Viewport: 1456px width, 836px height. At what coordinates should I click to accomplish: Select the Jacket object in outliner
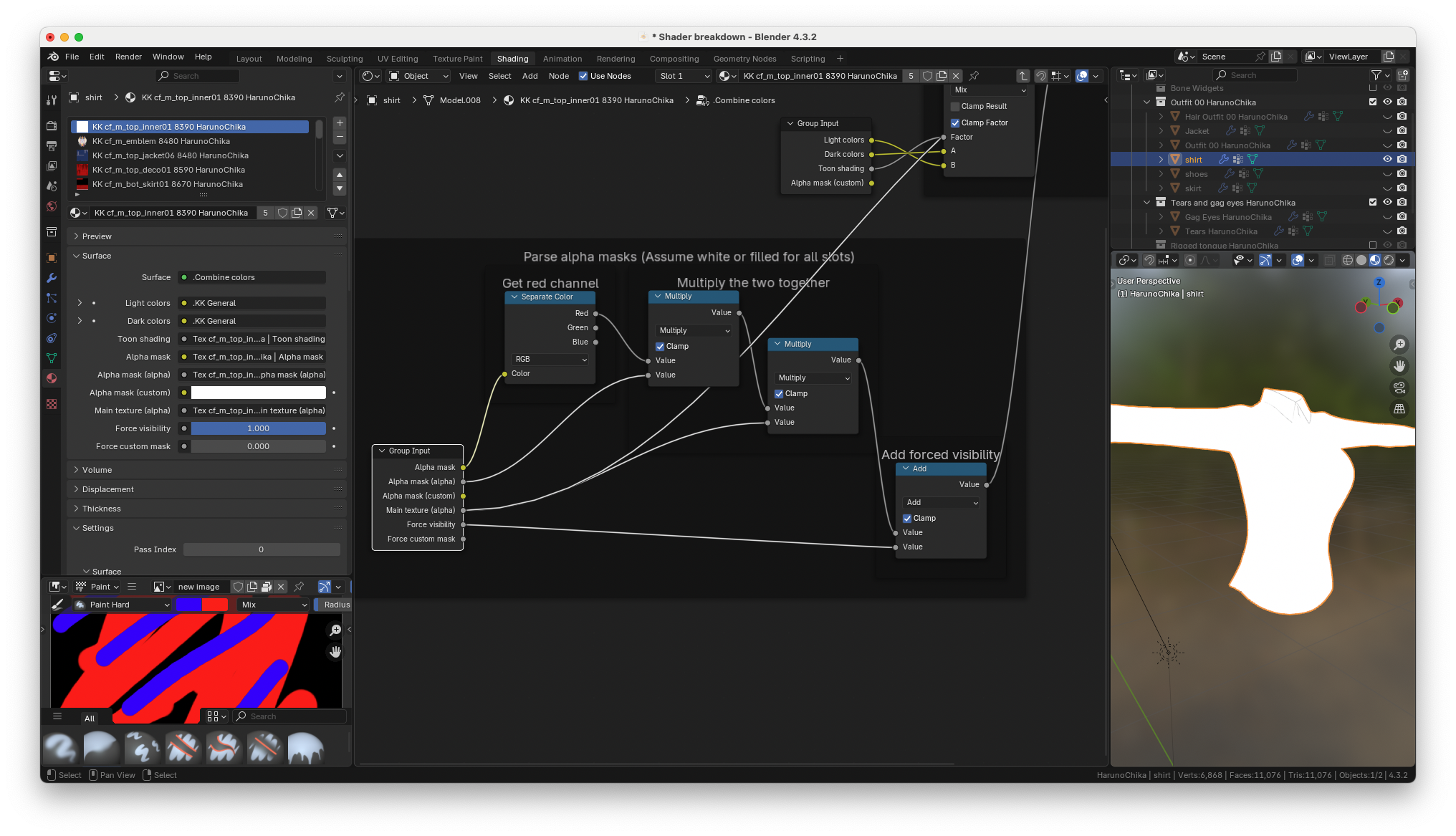point(1197,131)
